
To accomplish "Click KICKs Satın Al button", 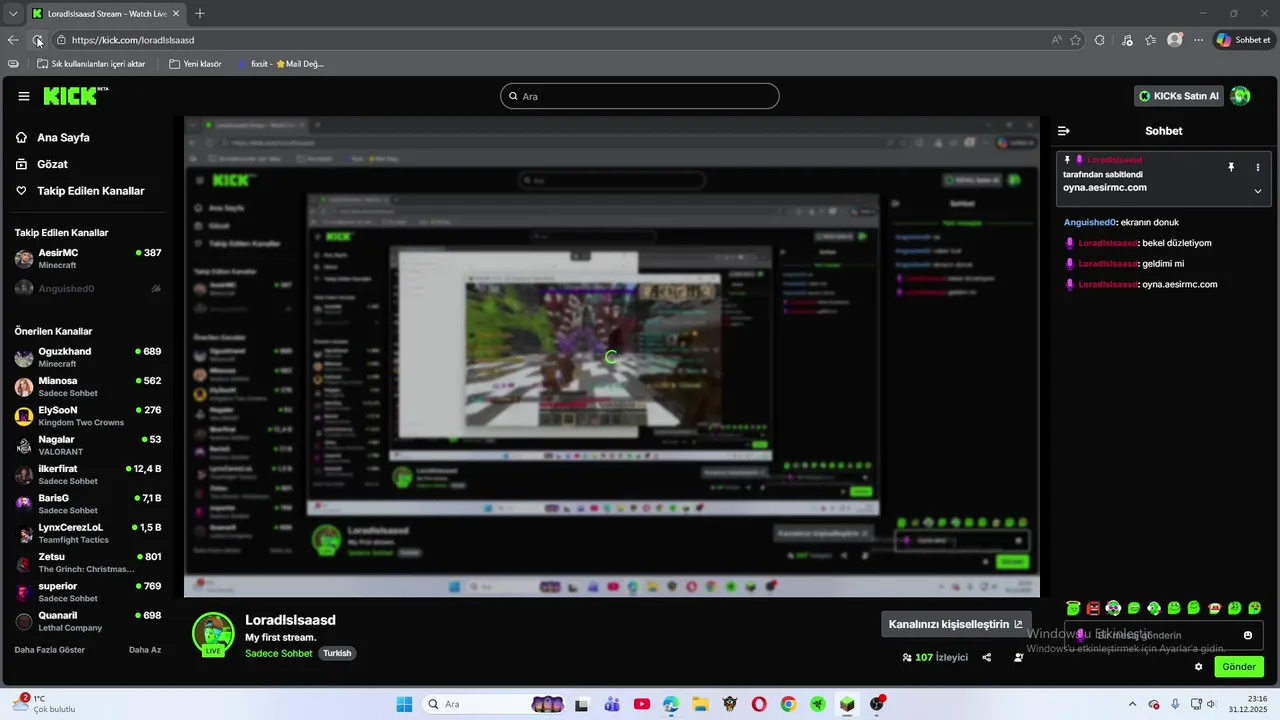I will coord(1179,96).
